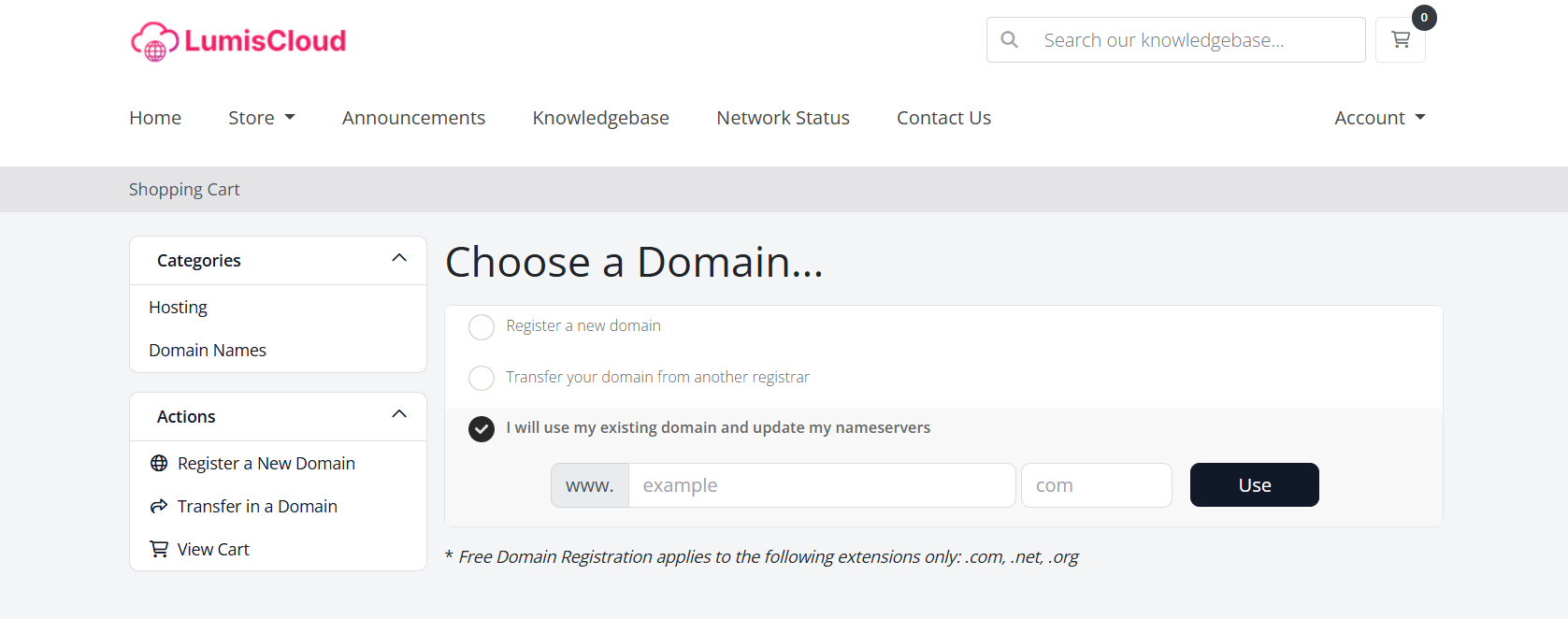The height and width of the screenshot is (619, 1568).
Task: Go to Home in navigation
Action: (155, 118)
